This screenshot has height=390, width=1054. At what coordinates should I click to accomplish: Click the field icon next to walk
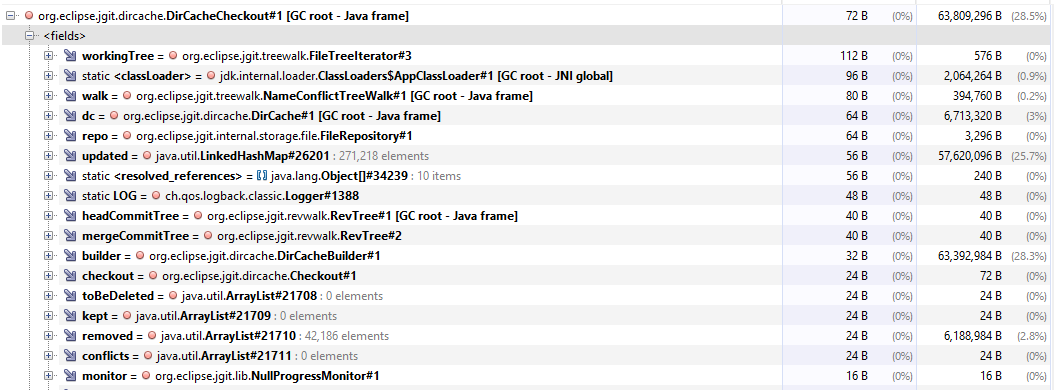tap(70, 96)
